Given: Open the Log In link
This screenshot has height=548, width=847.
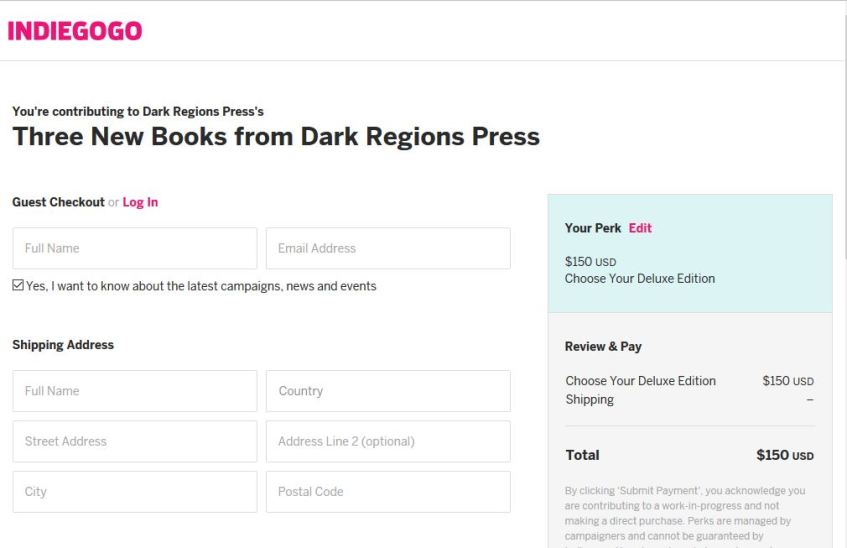Looking at the screenshot, I should click(140, 202).
